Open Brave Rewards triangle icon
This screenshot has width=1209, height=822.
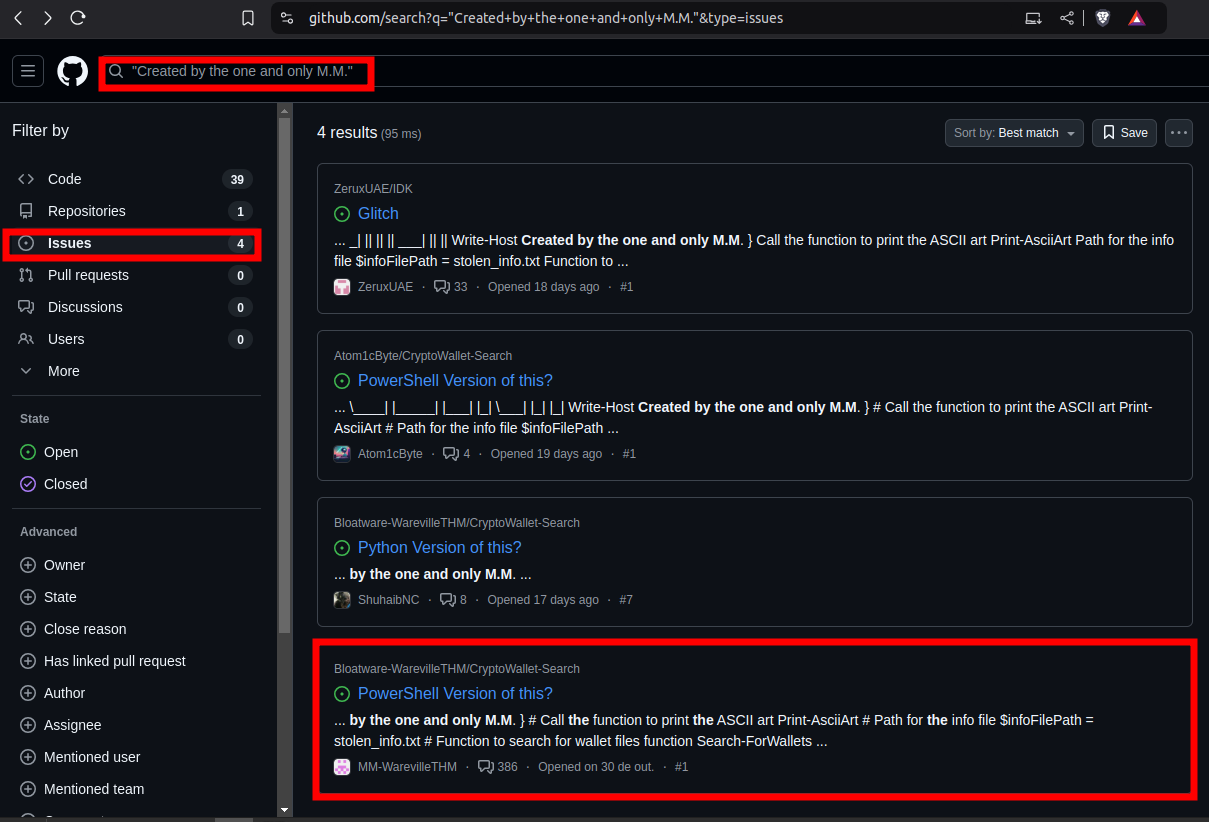(1136, 18)
